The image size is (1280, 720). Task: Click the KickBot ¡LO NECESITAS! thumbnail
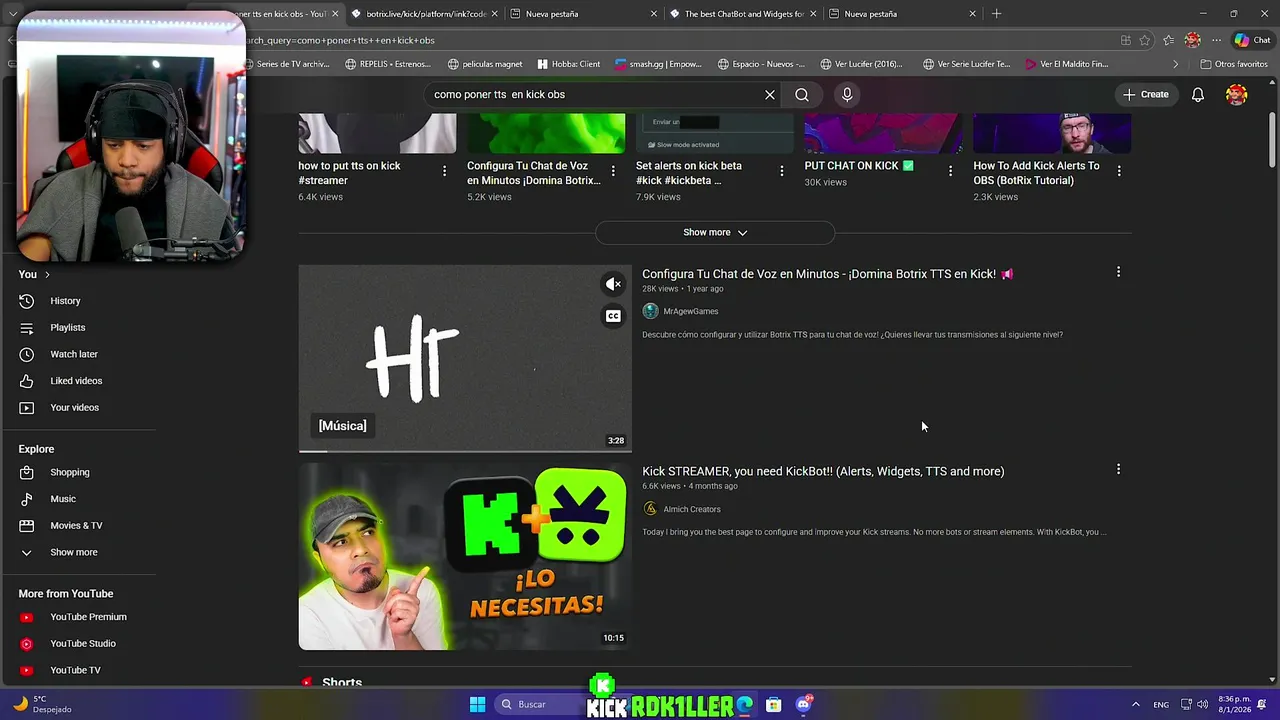pos(465,557)
